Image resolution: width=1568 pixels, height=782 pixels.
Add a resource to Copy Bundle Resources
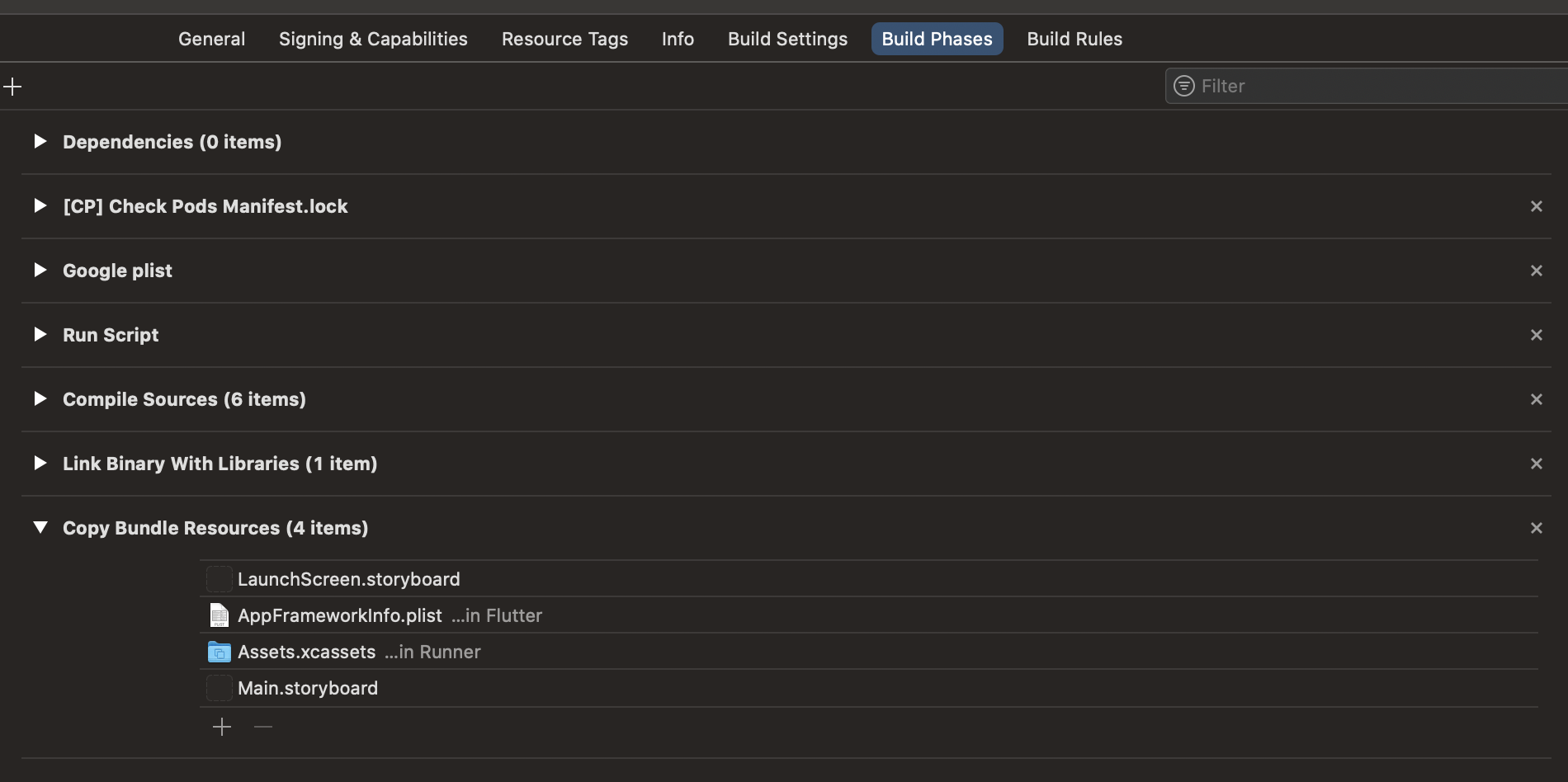(222, 727)
